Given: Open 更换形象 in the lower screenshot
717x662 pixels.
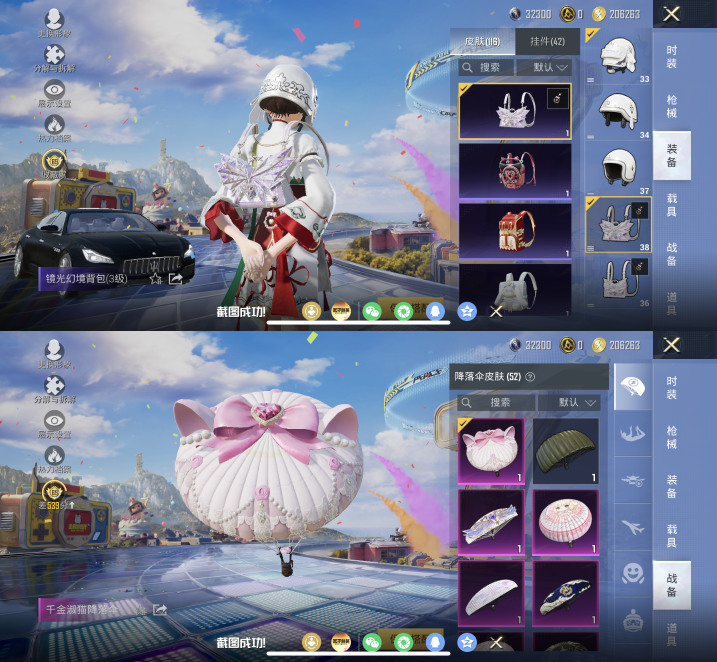Looking at the screenshot, I should coord(54,354).
